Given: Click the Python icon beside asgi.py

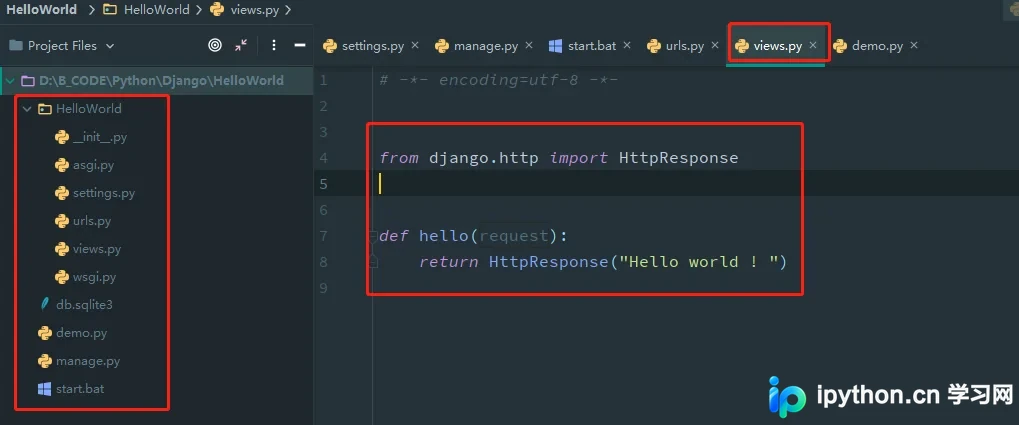Looking at the screenshot, I should point(62,165).
